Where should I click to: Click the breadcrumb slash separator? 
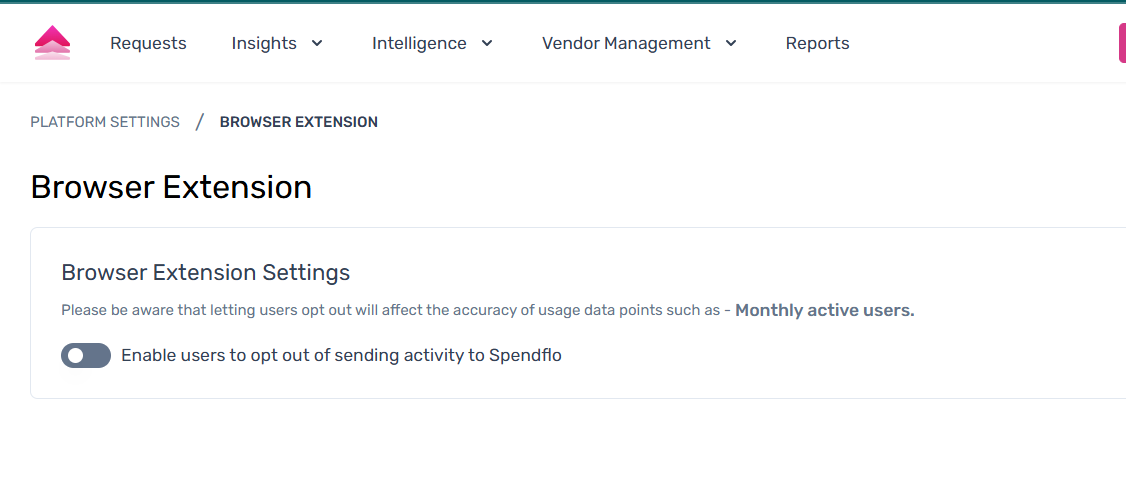point(200,122)
